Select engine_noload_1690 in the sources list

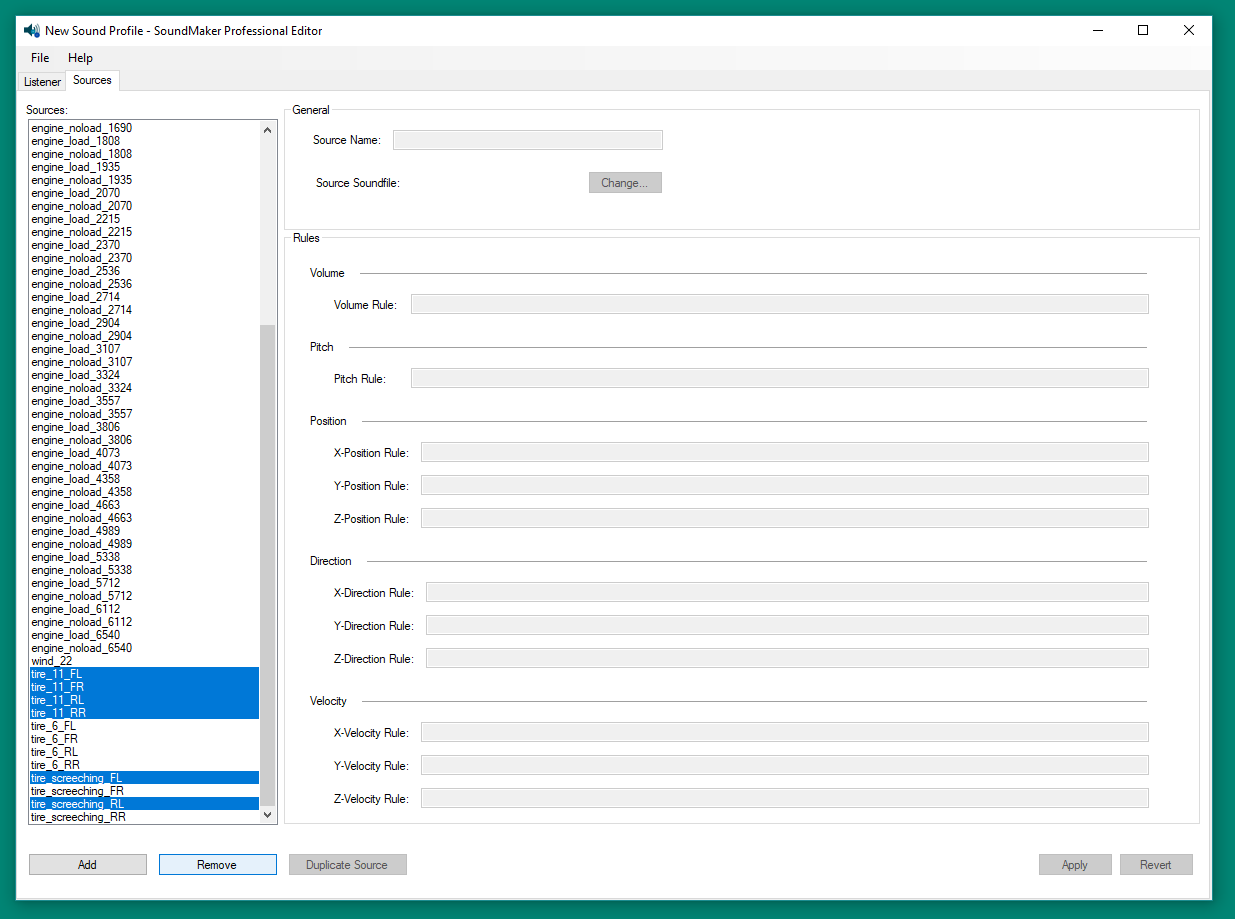click(x=144, y=128)
